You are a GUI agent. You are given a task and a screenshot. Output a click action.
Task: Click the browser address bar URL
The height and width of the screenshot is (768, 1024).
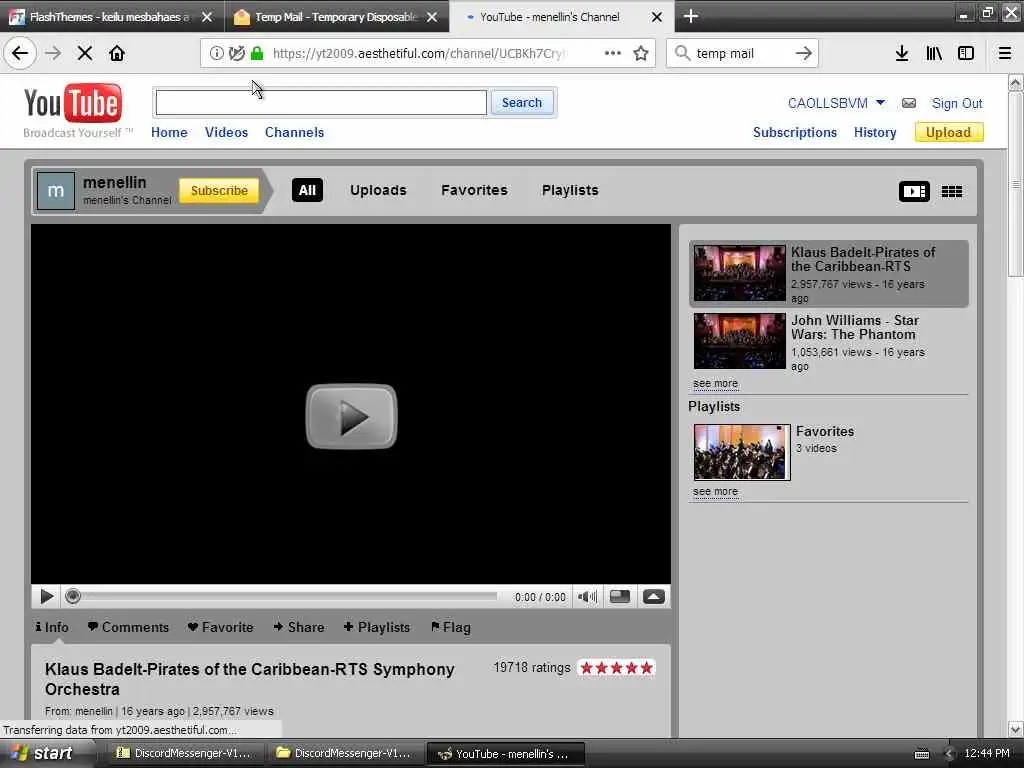pyautogui.click(x=419, y=53)
